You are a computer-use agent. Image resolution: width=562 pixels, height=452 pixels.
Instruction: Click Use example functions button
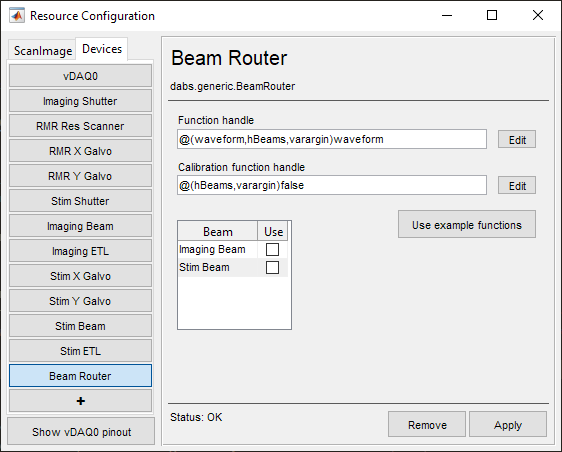467,225
